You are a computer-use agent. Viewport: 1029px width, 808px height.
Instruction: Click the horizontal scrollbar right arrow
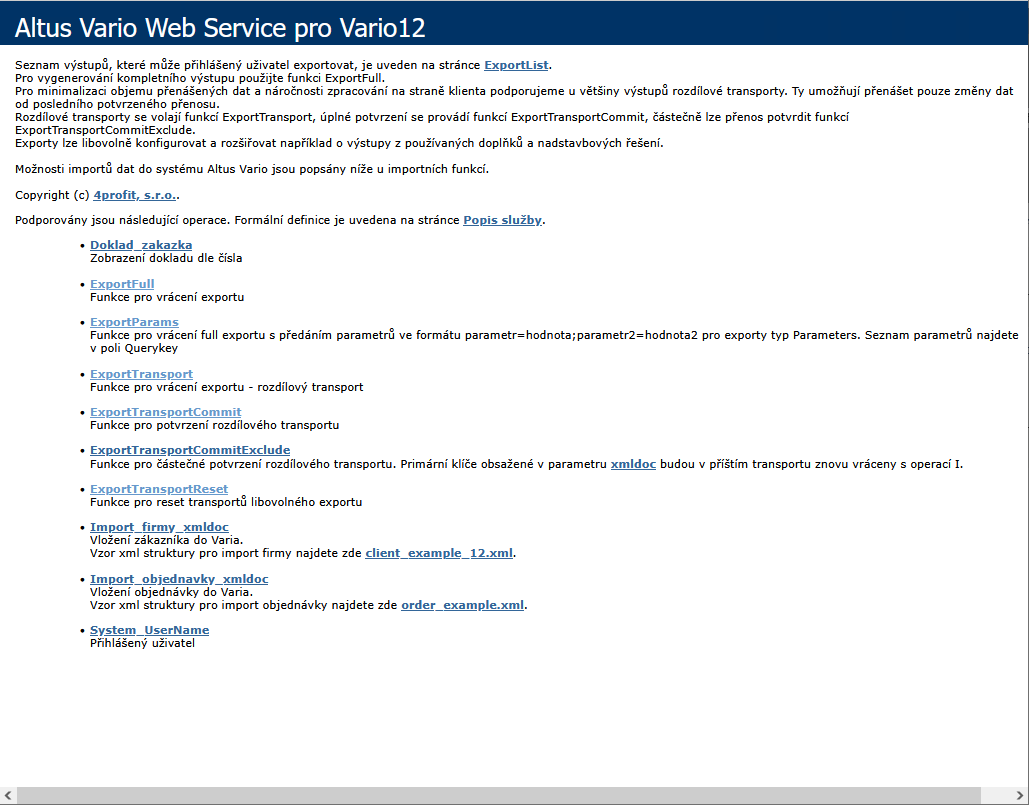[x=1018, y=797]
